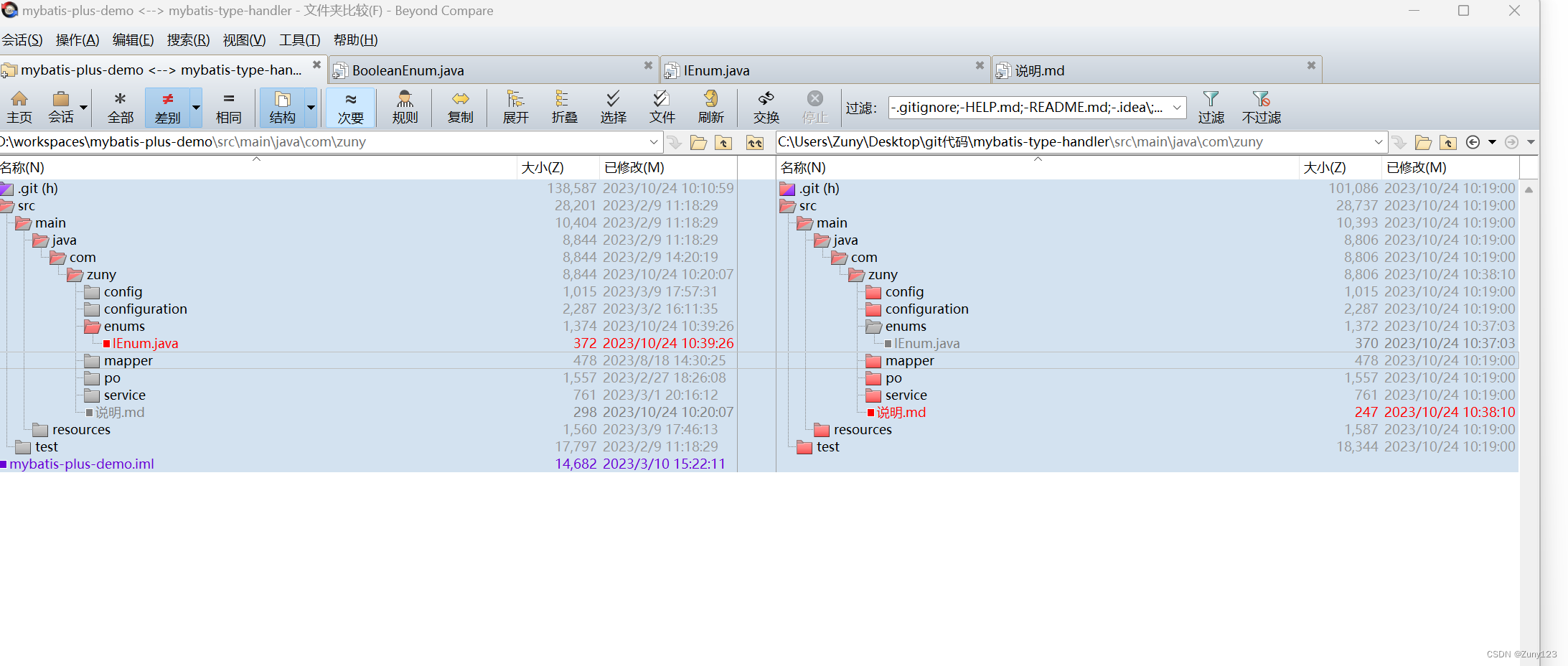Screen dimensions: 1568x666
Task: Open the 结构 dropdown arrow
Action: (311, 108)
